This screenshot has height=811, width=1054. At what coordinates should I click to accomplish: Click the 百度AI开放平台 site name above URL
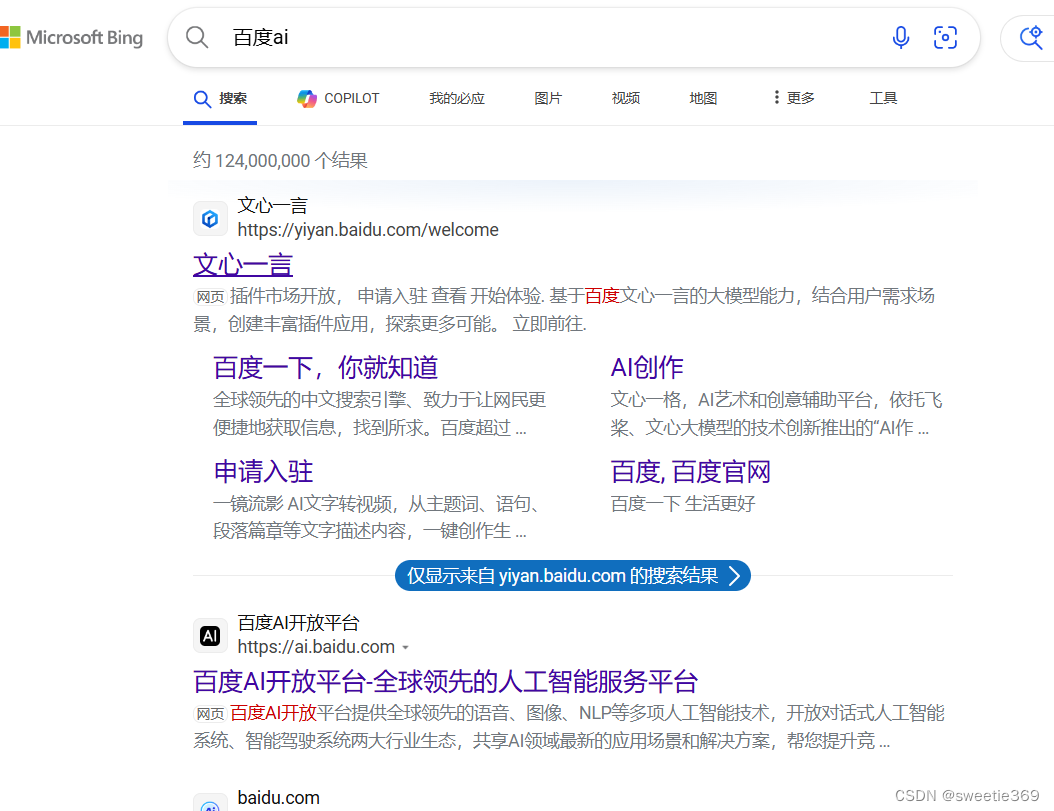298,623
